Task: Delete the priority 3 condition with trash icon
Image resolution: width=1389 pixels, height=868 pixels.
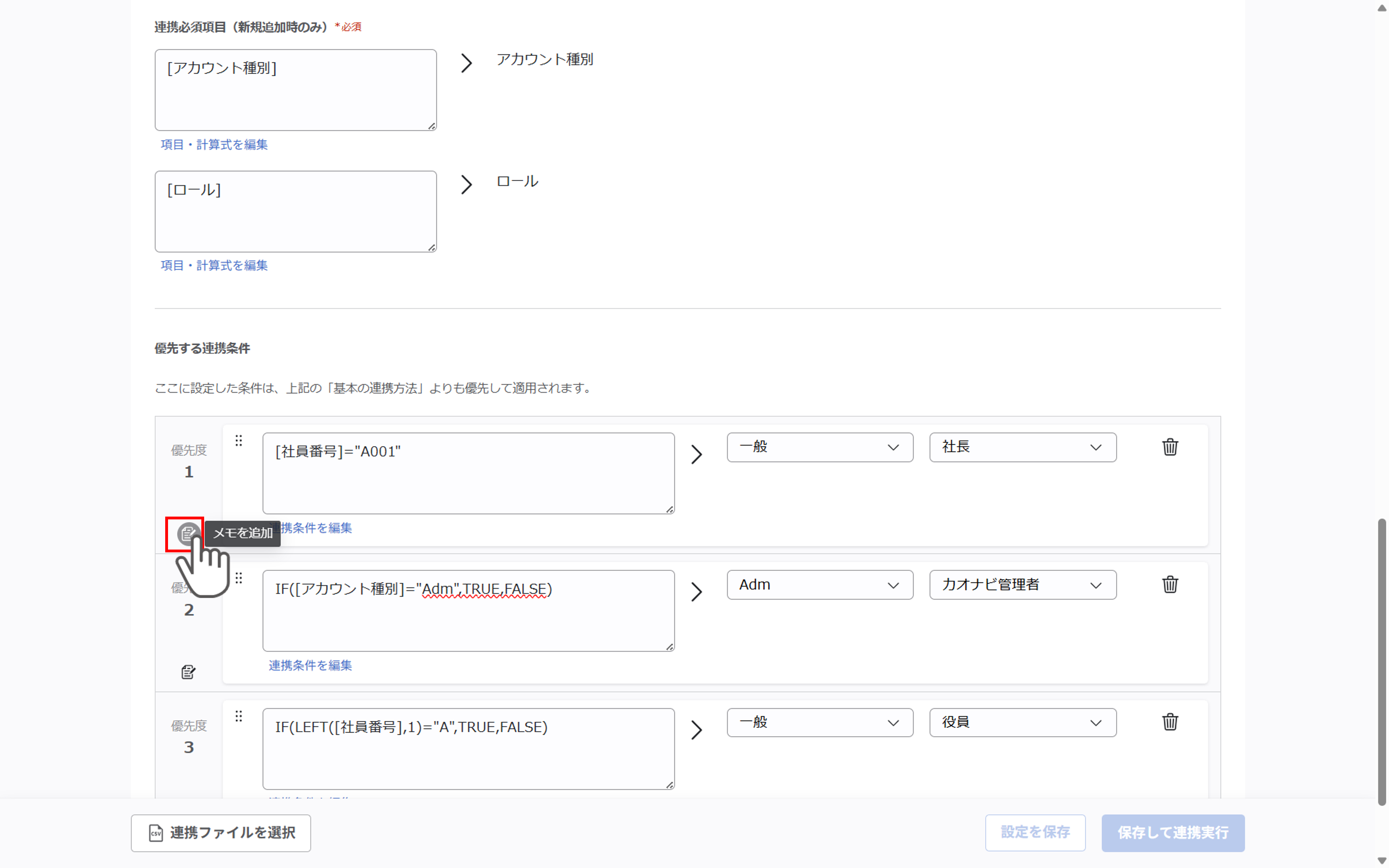Action: click(1170, 722)
